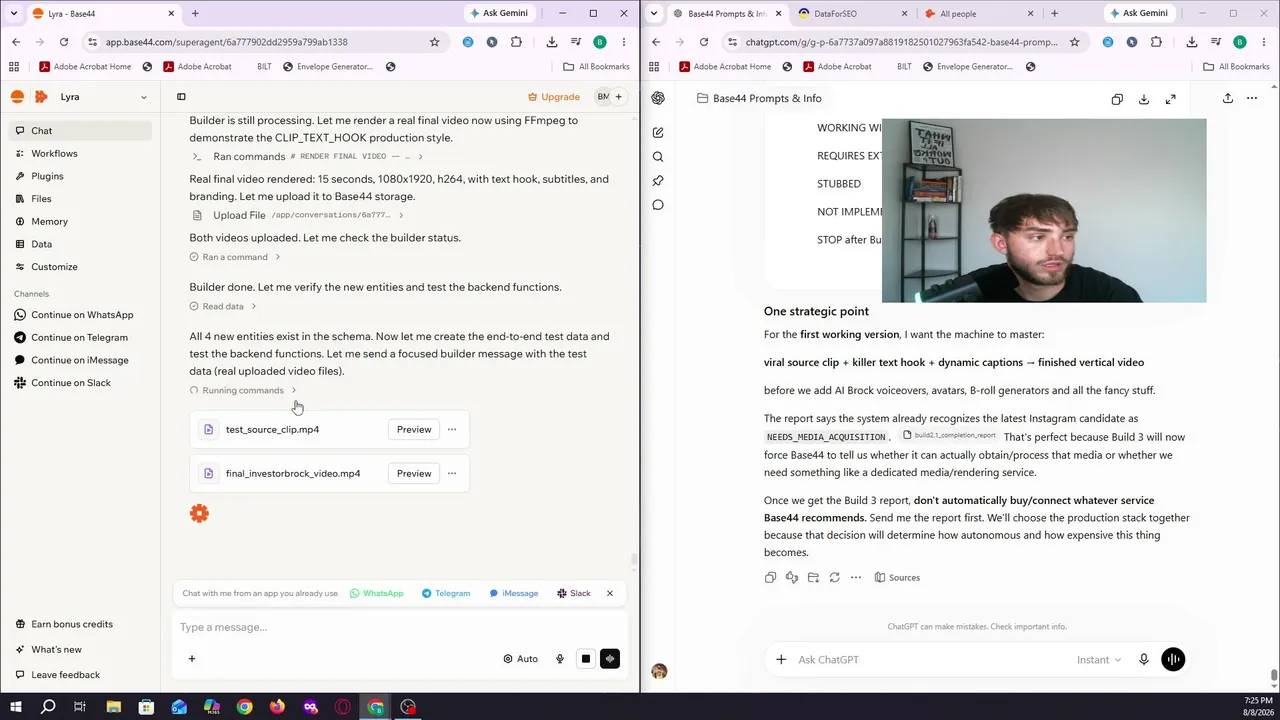
Task: Expand the 'Read data' step
Action: [223, 306]
